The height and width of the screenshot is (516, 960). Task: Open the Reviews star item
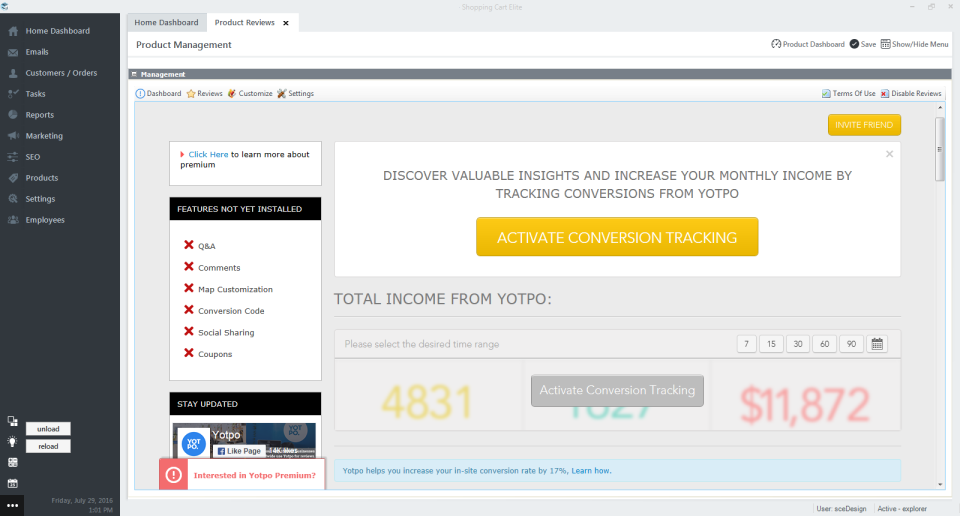pos(204,94)
